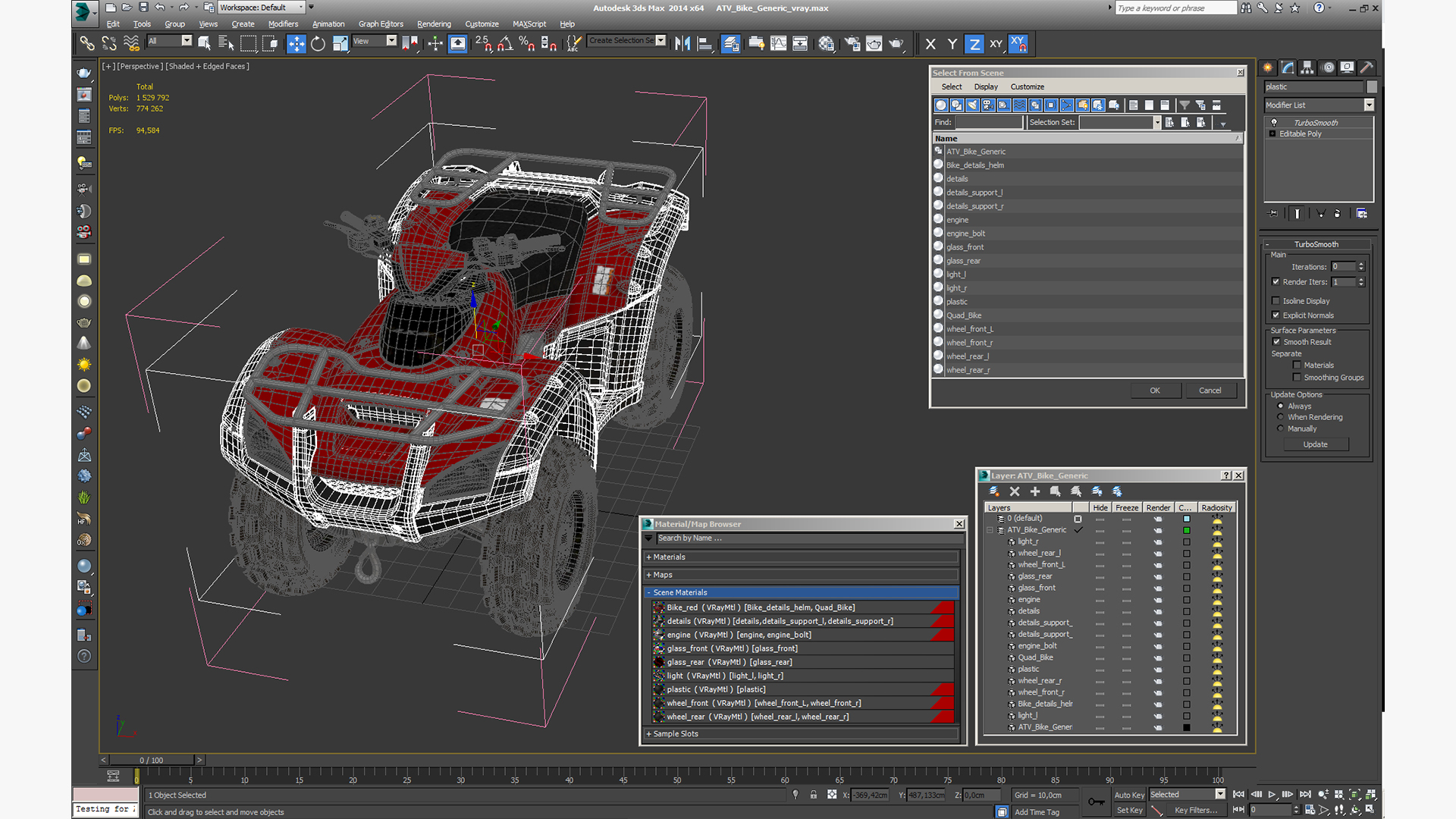1456x819 pixels.
Task: Open the Create command panel tab
Action: pyautogui.click(x=1268, y=67)
